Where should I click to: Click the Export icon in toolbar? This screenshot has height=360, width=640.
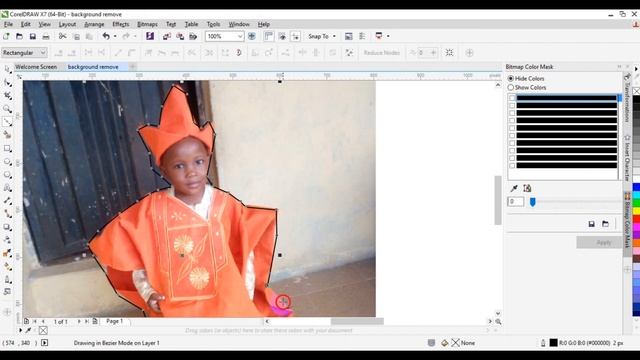pos(180,36)
